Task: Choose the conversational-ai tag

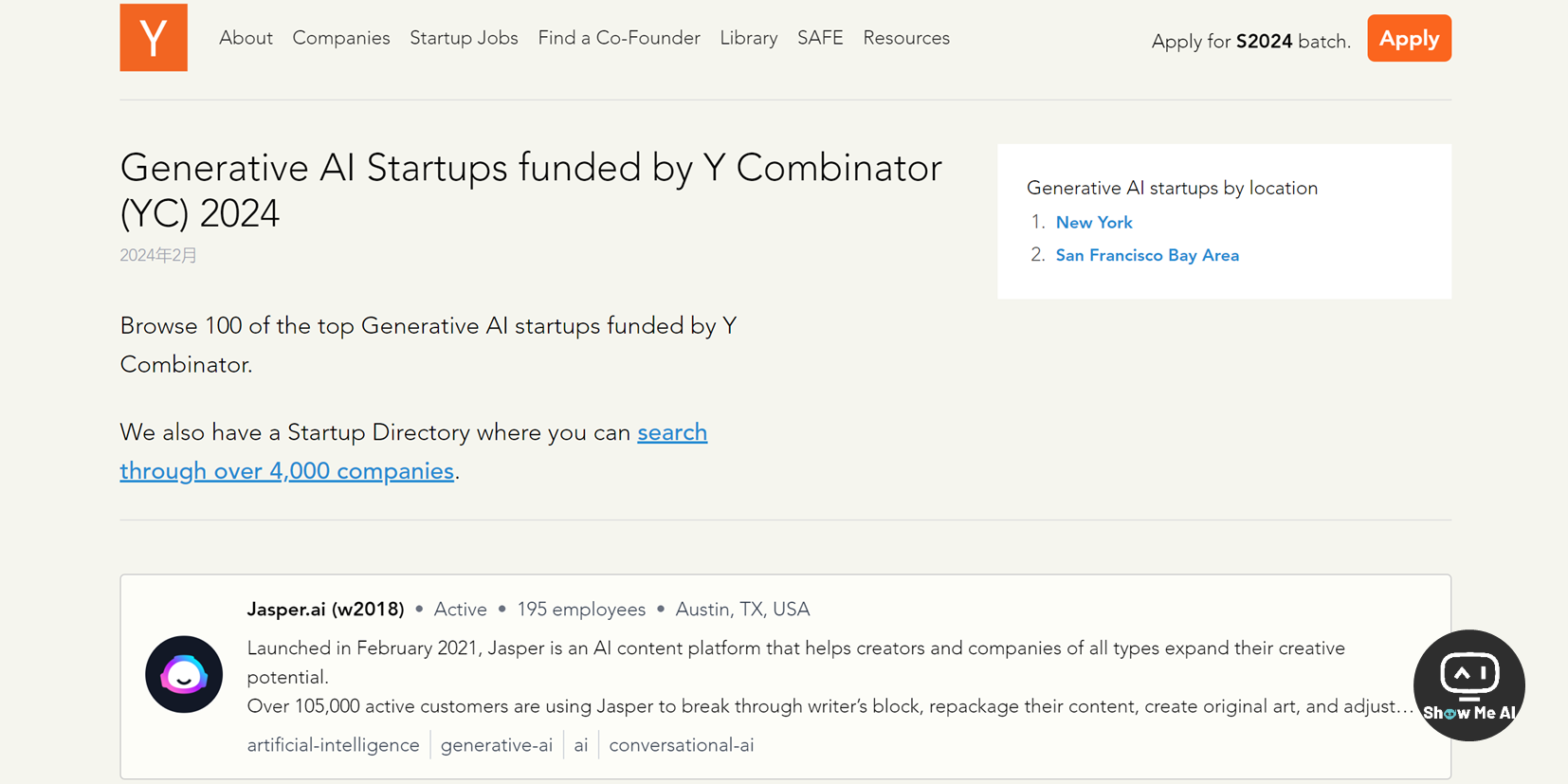Action: [x=682, y=745]
